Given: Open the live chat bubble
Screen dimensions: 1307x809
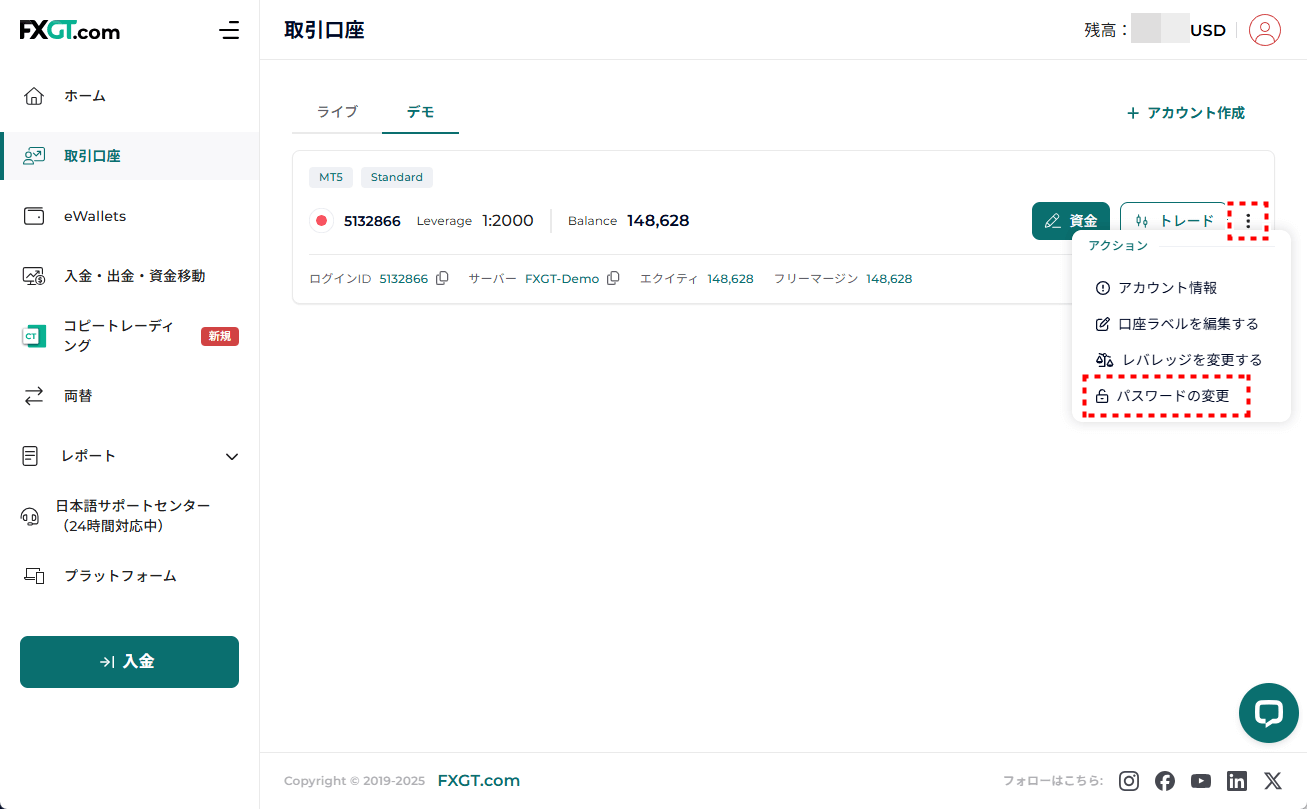Looking at the screenshot, I should tap(1268, 713).
